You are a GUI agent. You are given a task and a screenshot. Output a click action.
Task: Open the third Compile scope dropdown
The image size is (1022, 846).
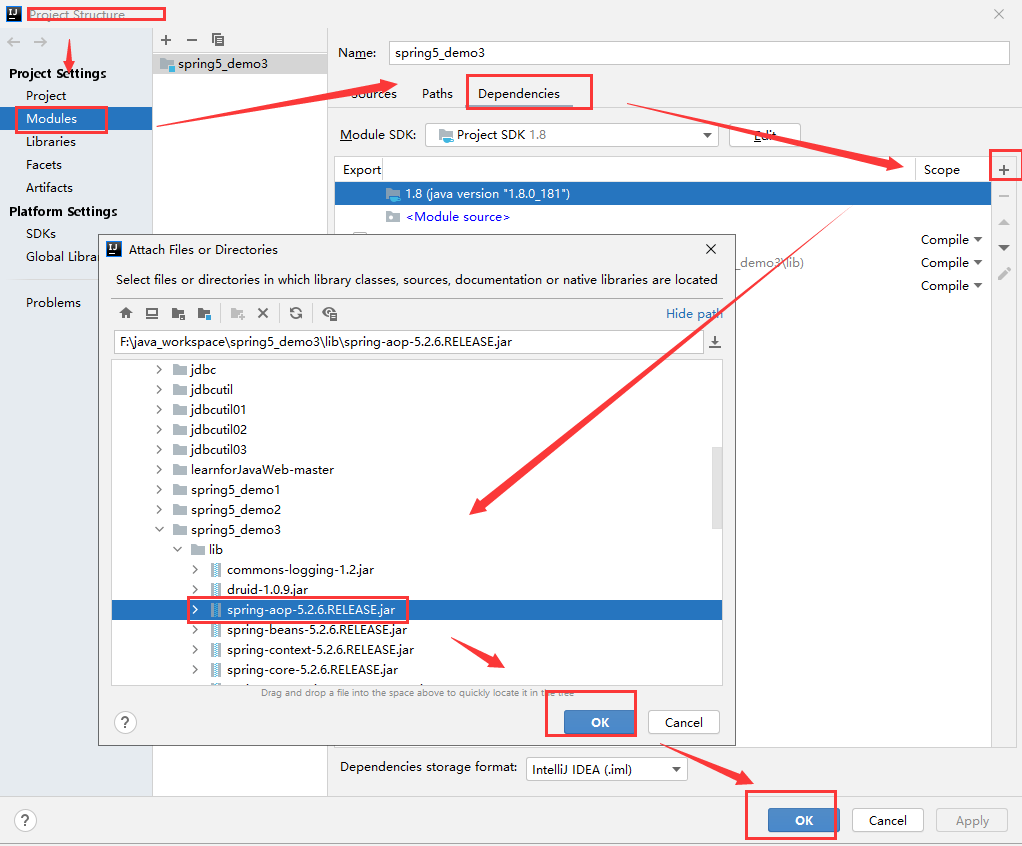[x=951, y=286]
